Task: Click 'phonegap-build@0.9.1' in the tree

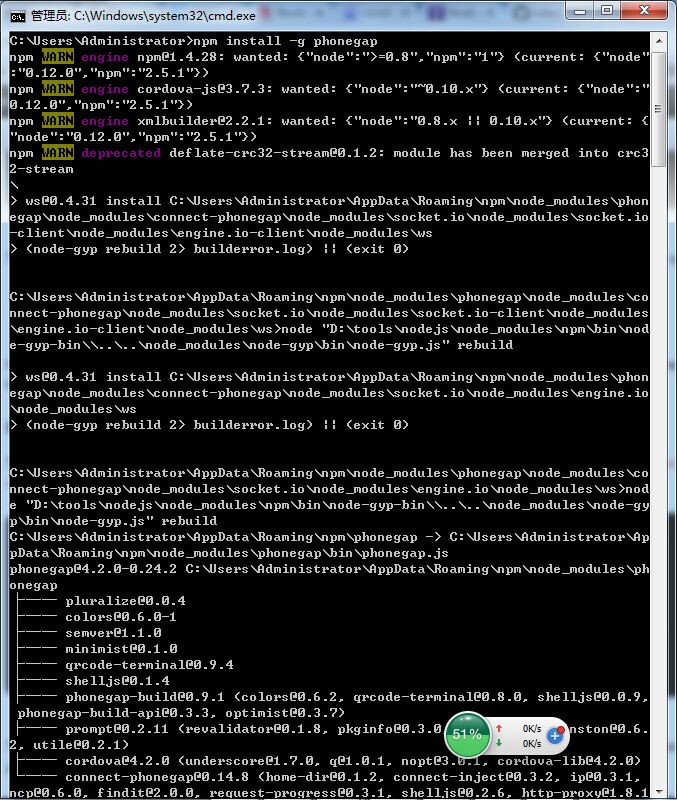Action: pyautogui.click(x=145, y=697)
